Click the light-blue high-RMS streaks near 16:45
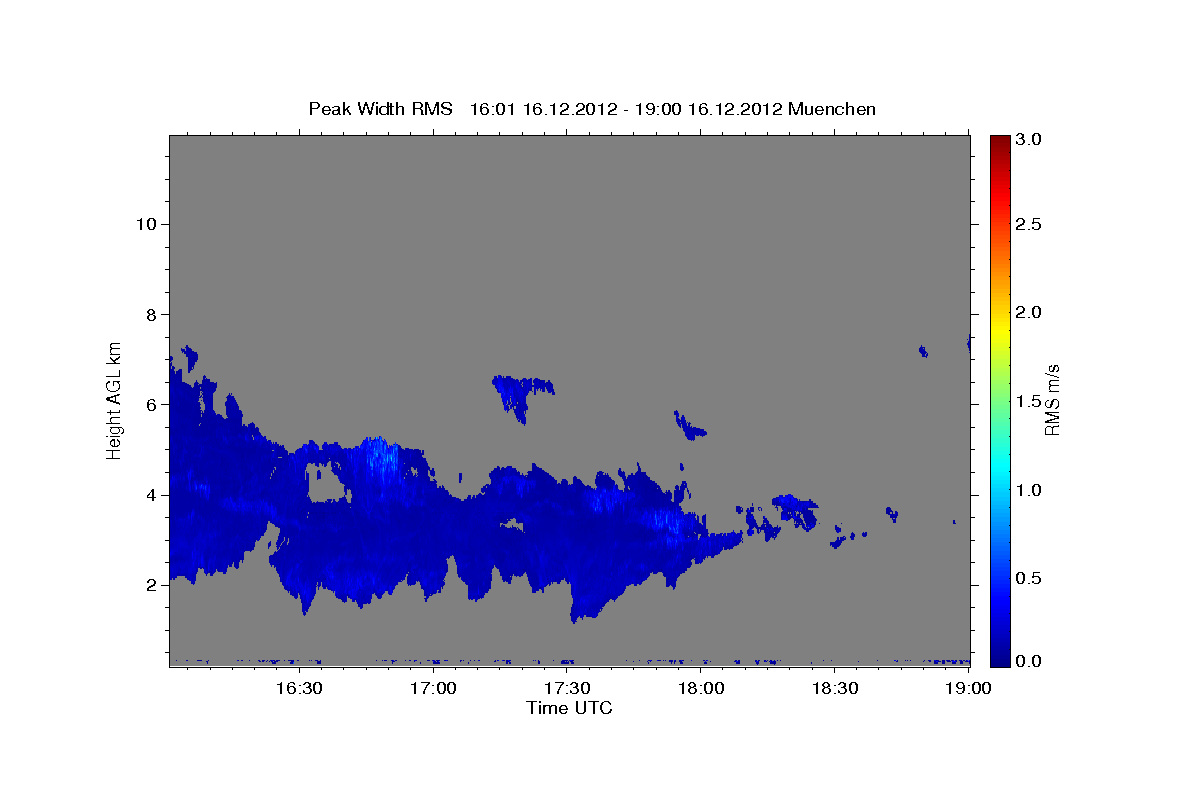 380,462
